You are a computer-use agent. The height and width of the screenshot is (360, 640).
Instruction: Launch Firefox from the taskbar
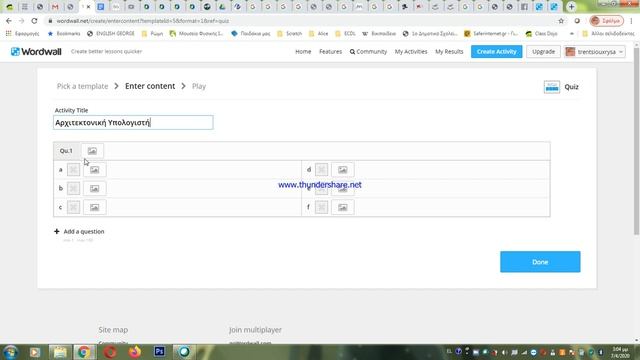134,352
